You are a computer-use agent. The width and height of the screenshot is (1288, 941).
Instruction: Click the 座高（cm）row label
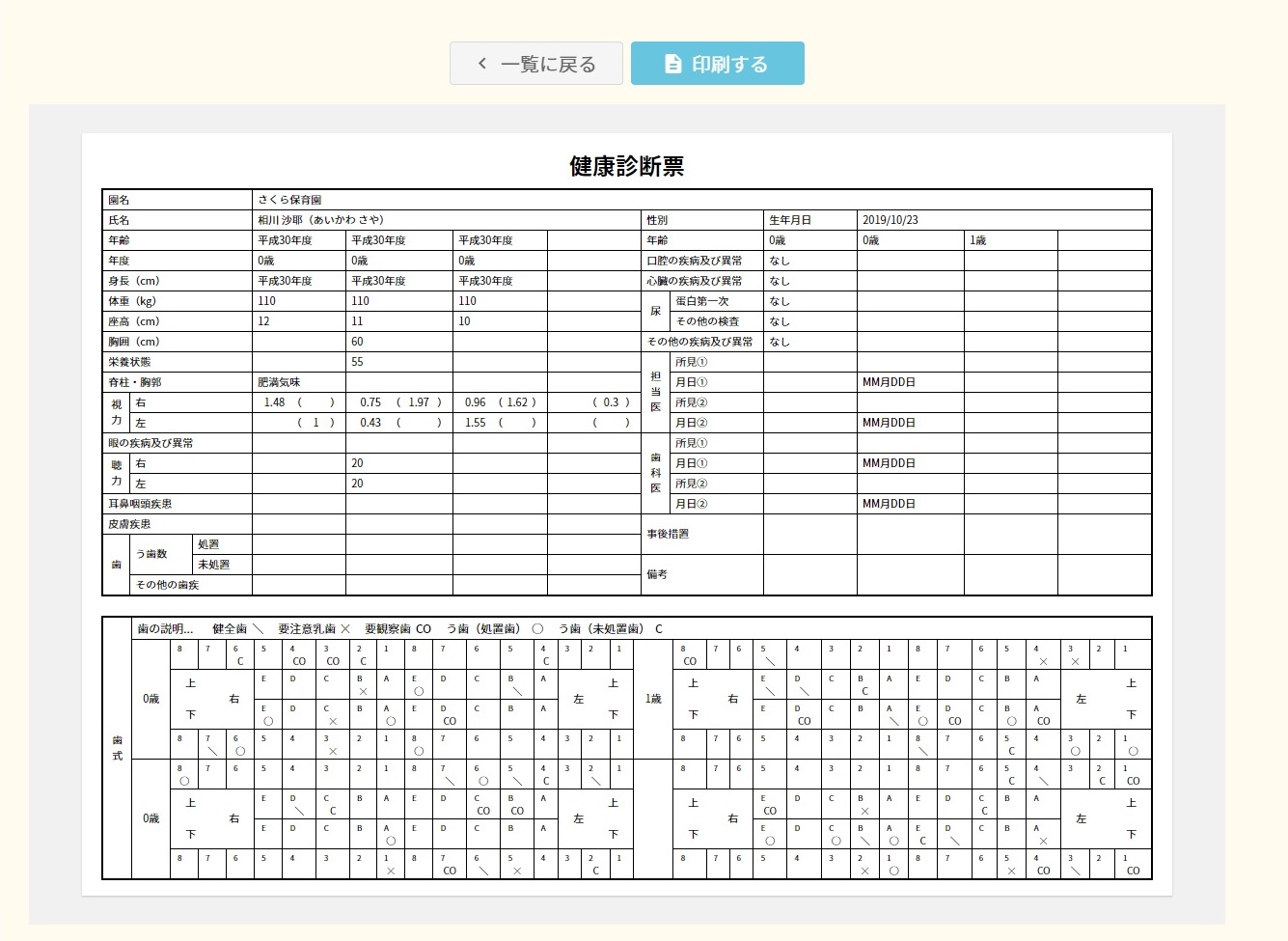[x=133, y=321]
